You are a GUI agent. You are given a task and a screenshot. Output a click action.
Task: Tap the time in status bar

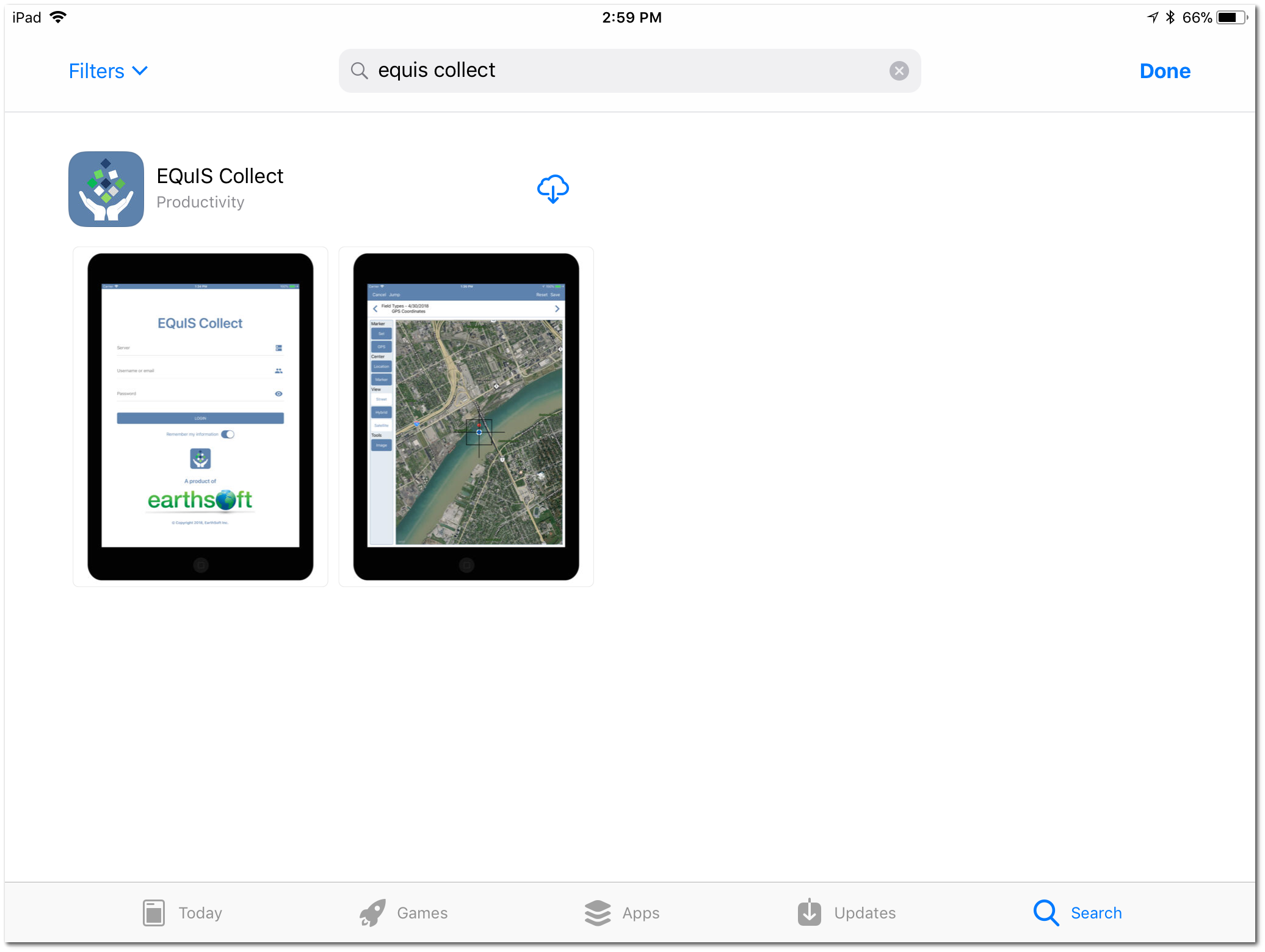pyautogui.click(x=632, y=17)
